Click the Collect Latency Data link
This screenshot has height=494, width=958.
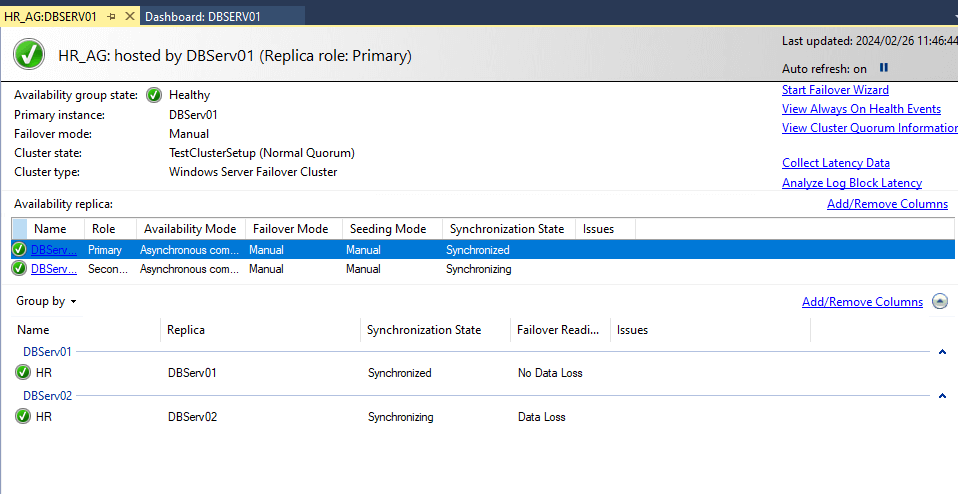click(836, 163)
